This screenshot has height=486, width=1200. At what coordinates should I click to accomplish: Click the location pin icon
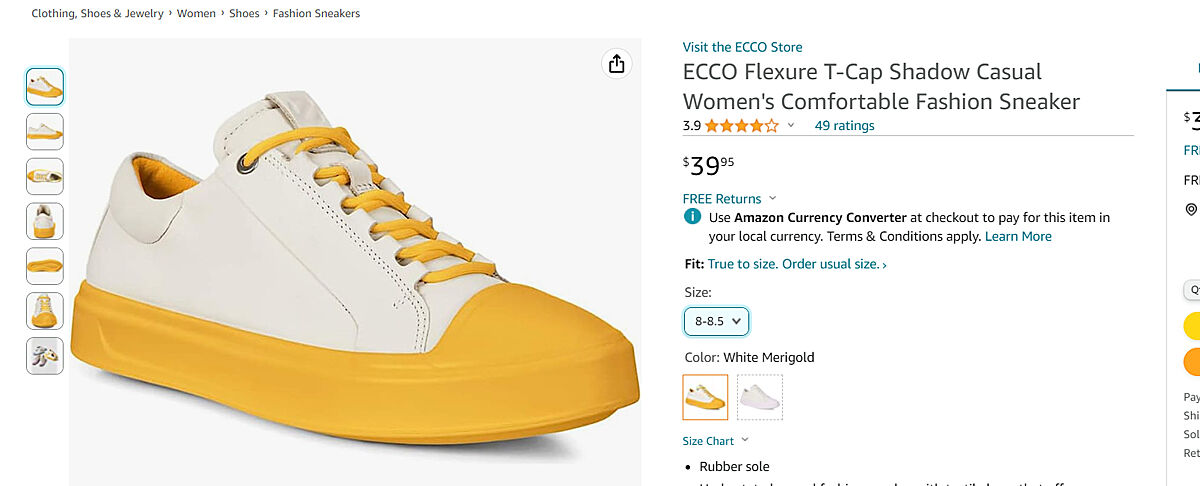click(1191, 209)
